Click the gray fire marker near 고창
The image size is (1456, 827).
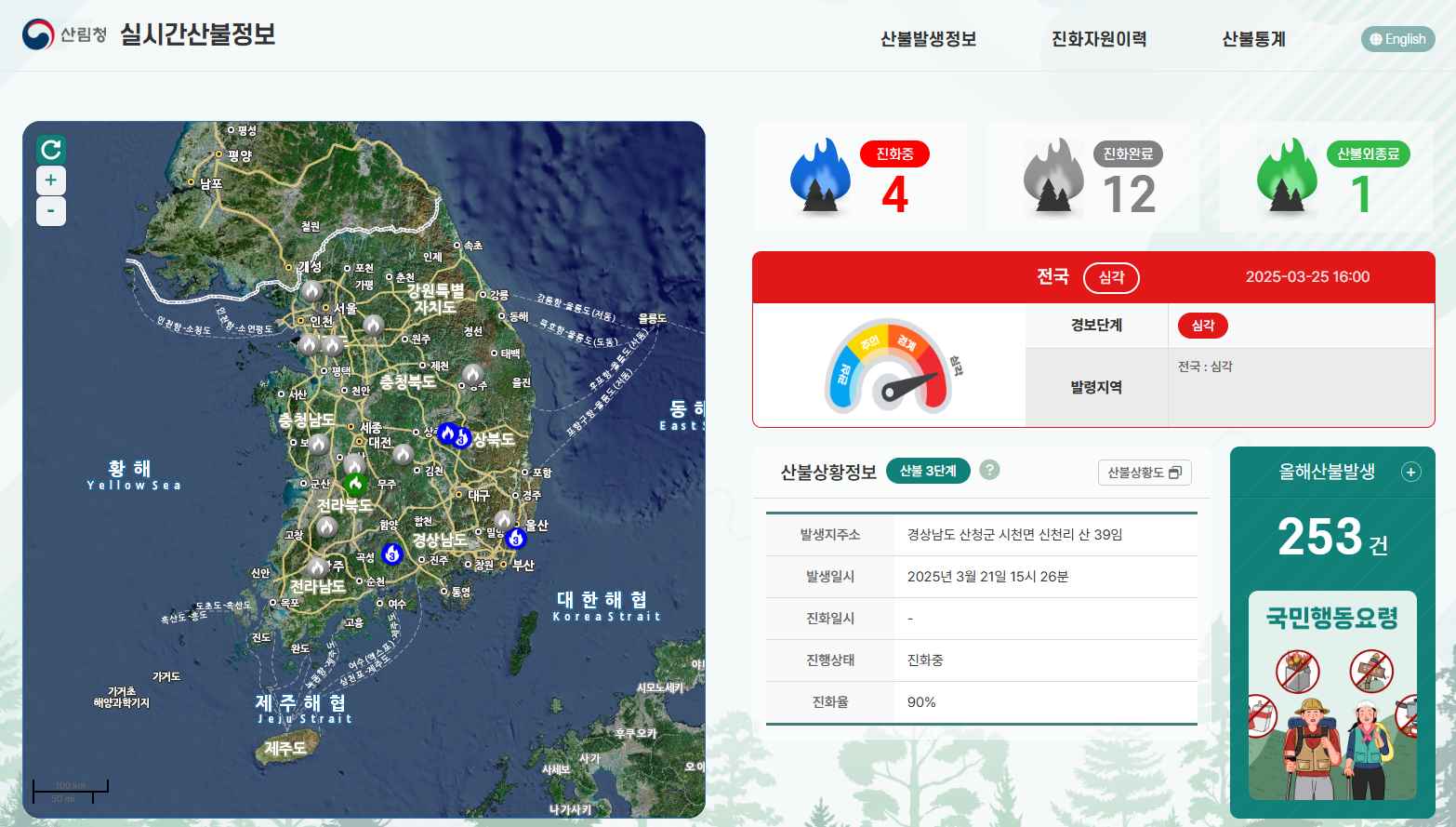click(x=326, y=527)
